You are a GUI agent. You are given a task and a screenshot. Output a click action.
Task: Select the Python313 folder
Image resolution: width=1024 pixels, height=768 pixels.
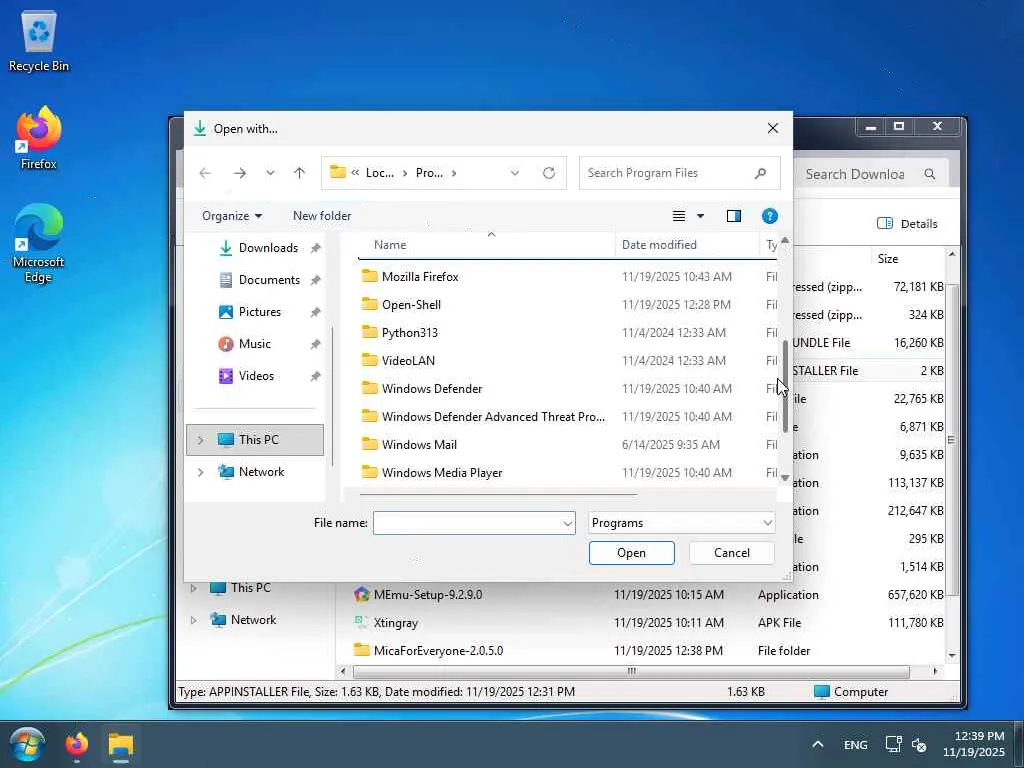click(409, 333)
